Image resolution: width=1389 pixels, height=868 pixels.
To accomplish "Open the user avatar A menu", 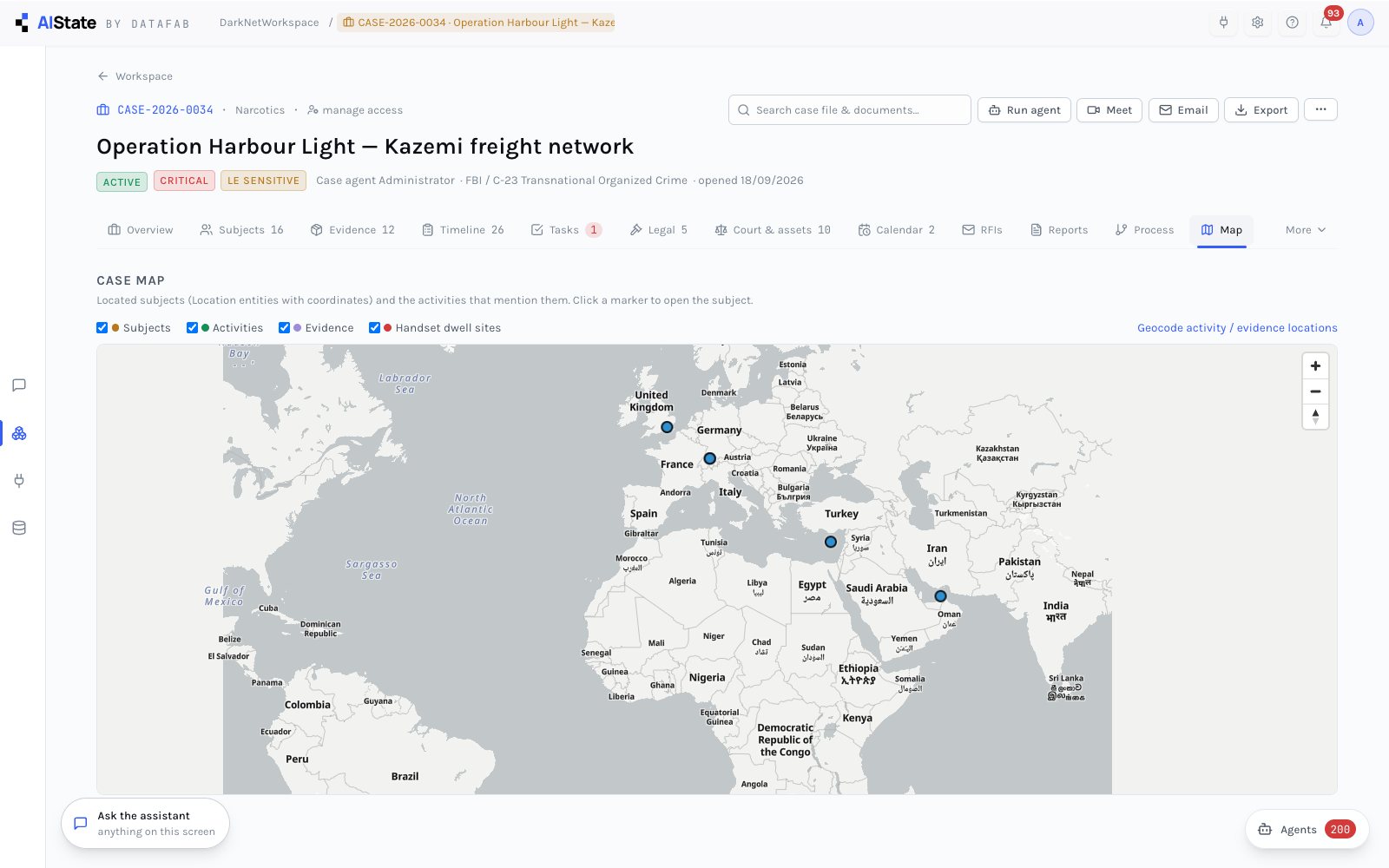I will click(x=1360, y=23).
